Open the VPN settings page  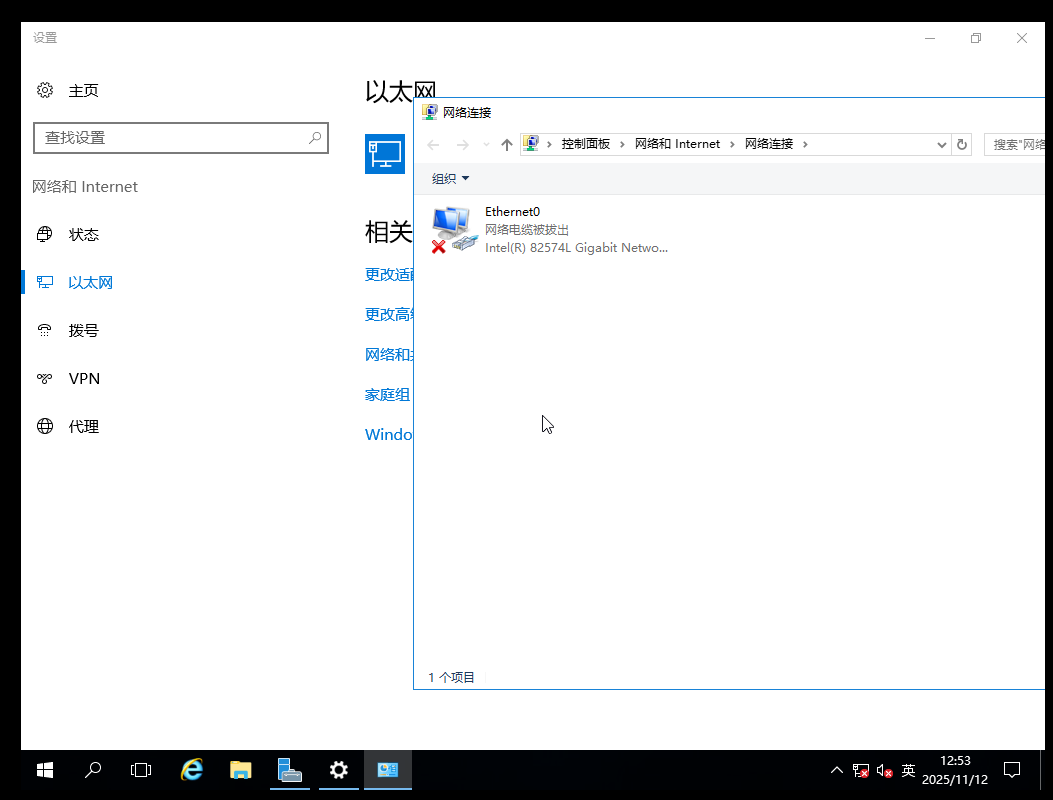click(x=84, y=378)
